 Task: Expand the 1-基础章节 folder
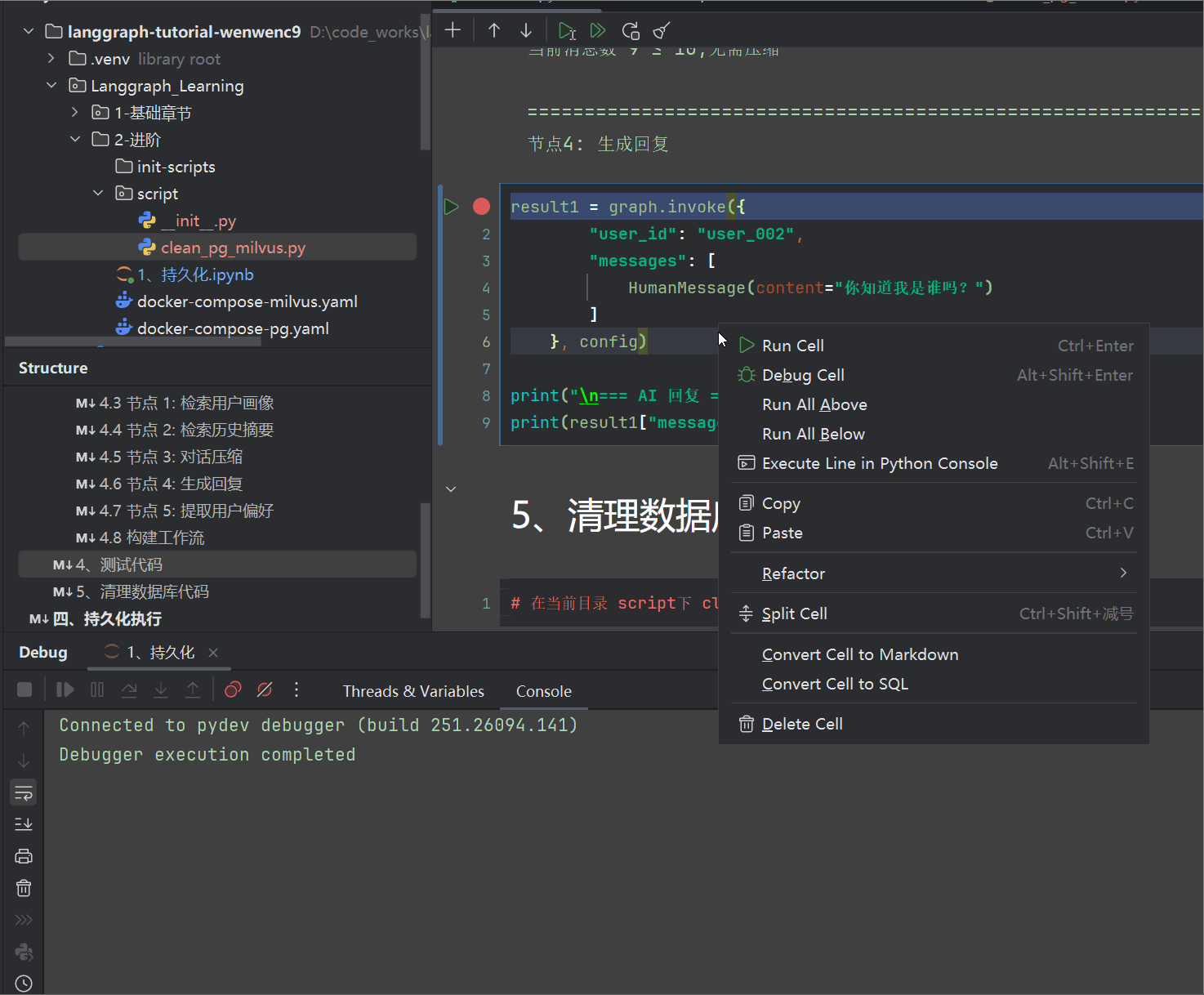(75, 113)
